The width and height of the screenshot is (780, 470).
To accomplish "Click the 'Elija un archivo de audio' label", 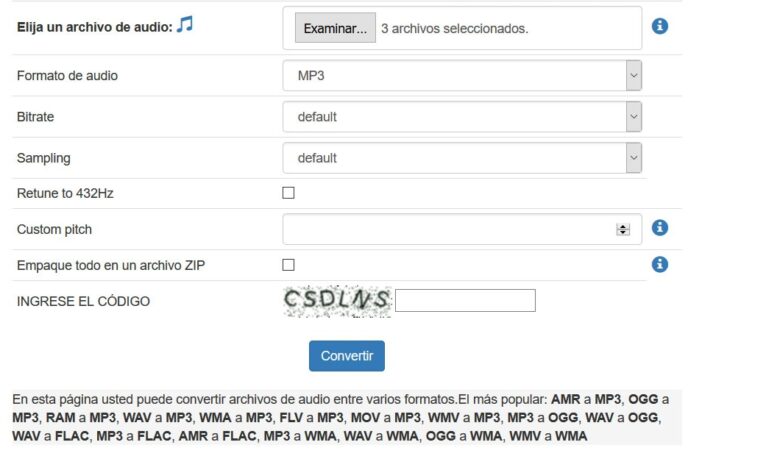I will click(94, 27).
